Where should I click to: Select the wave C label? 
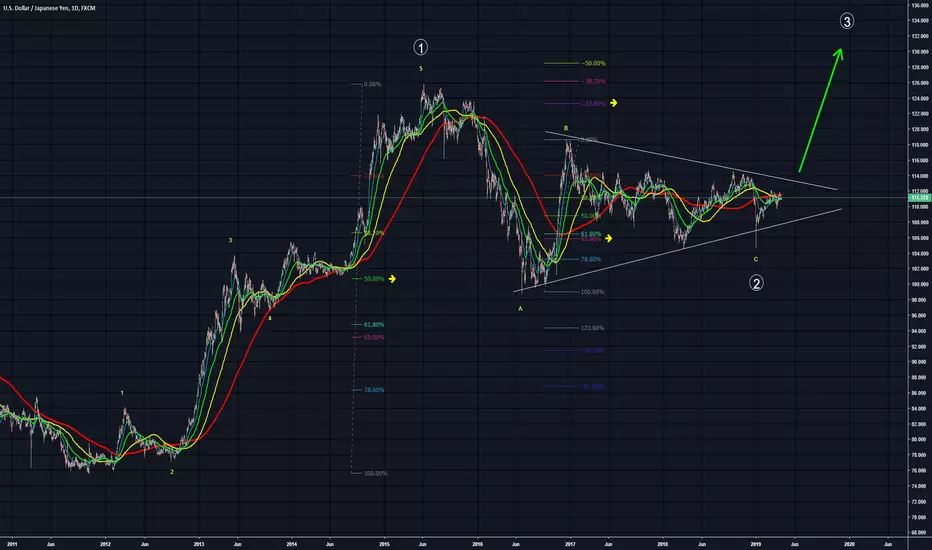pyautogui.click(x=756, y=259)
